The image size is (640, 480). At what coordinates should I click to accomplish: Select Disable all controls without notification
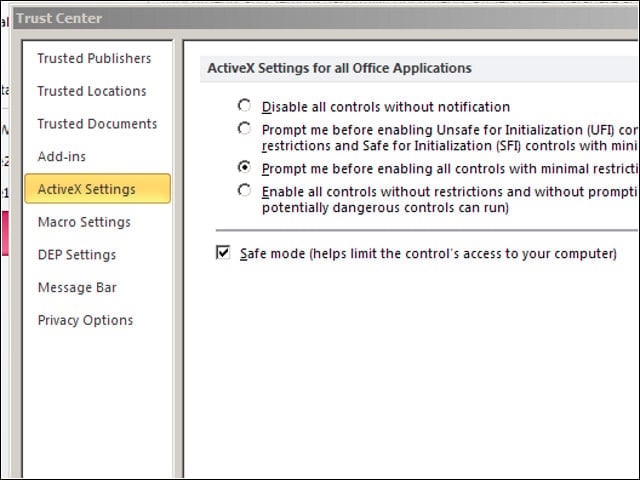tap(244, 105)
